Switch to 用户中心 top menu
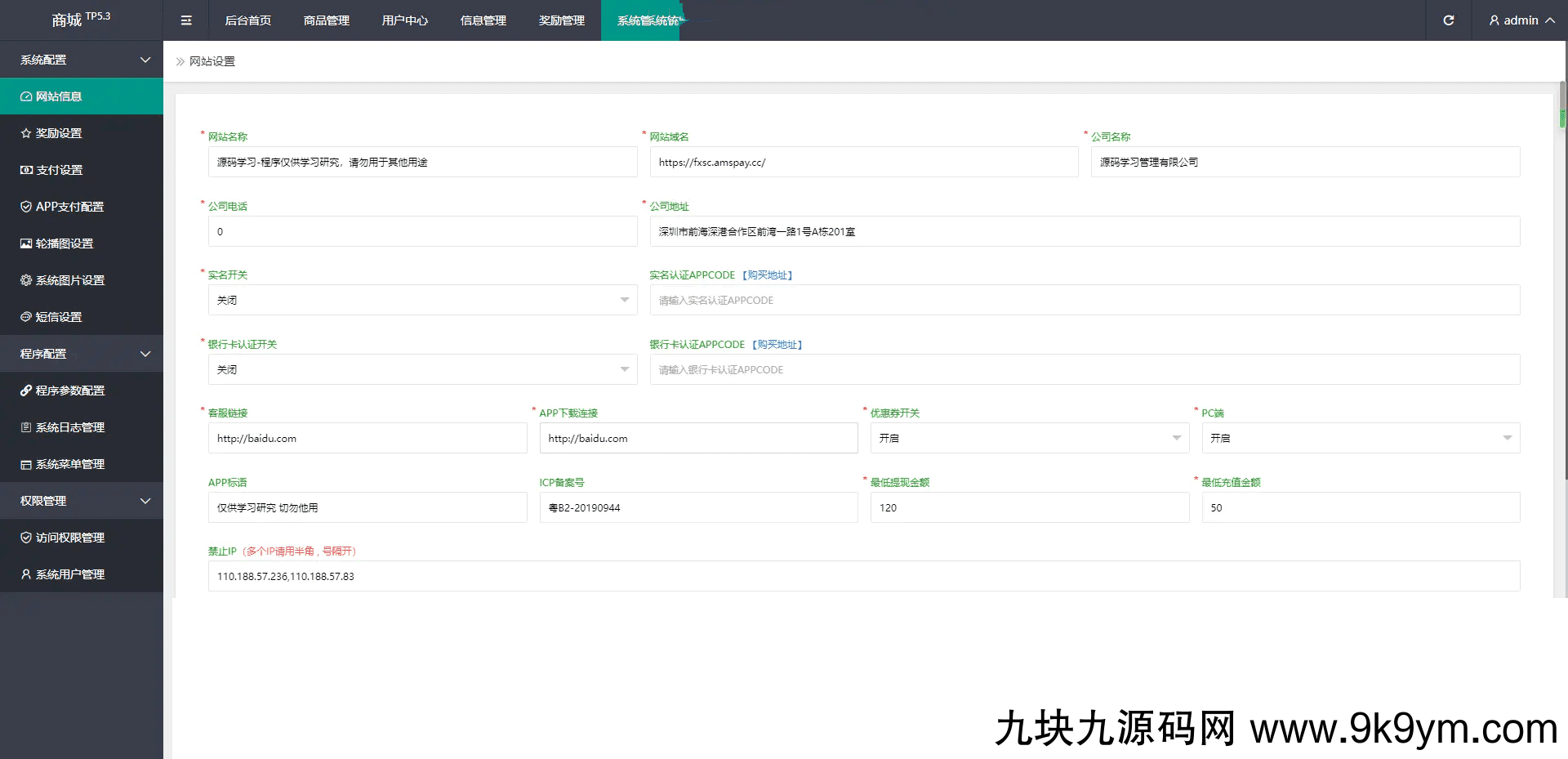 point(405,20)
